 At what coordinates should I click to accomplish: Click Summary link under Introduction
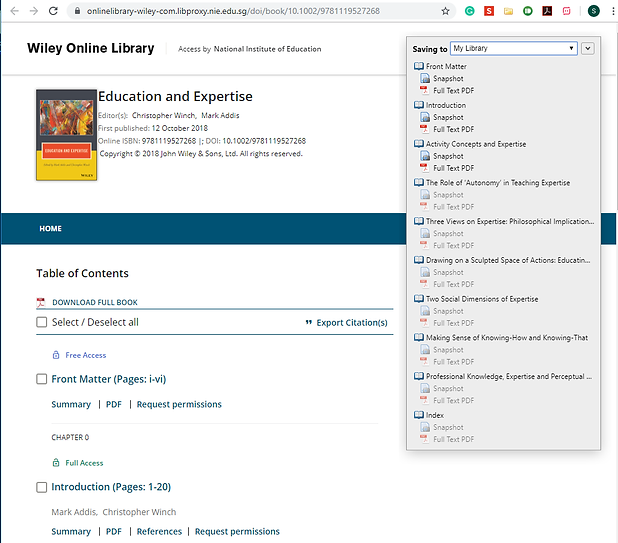tap(71, 532)
